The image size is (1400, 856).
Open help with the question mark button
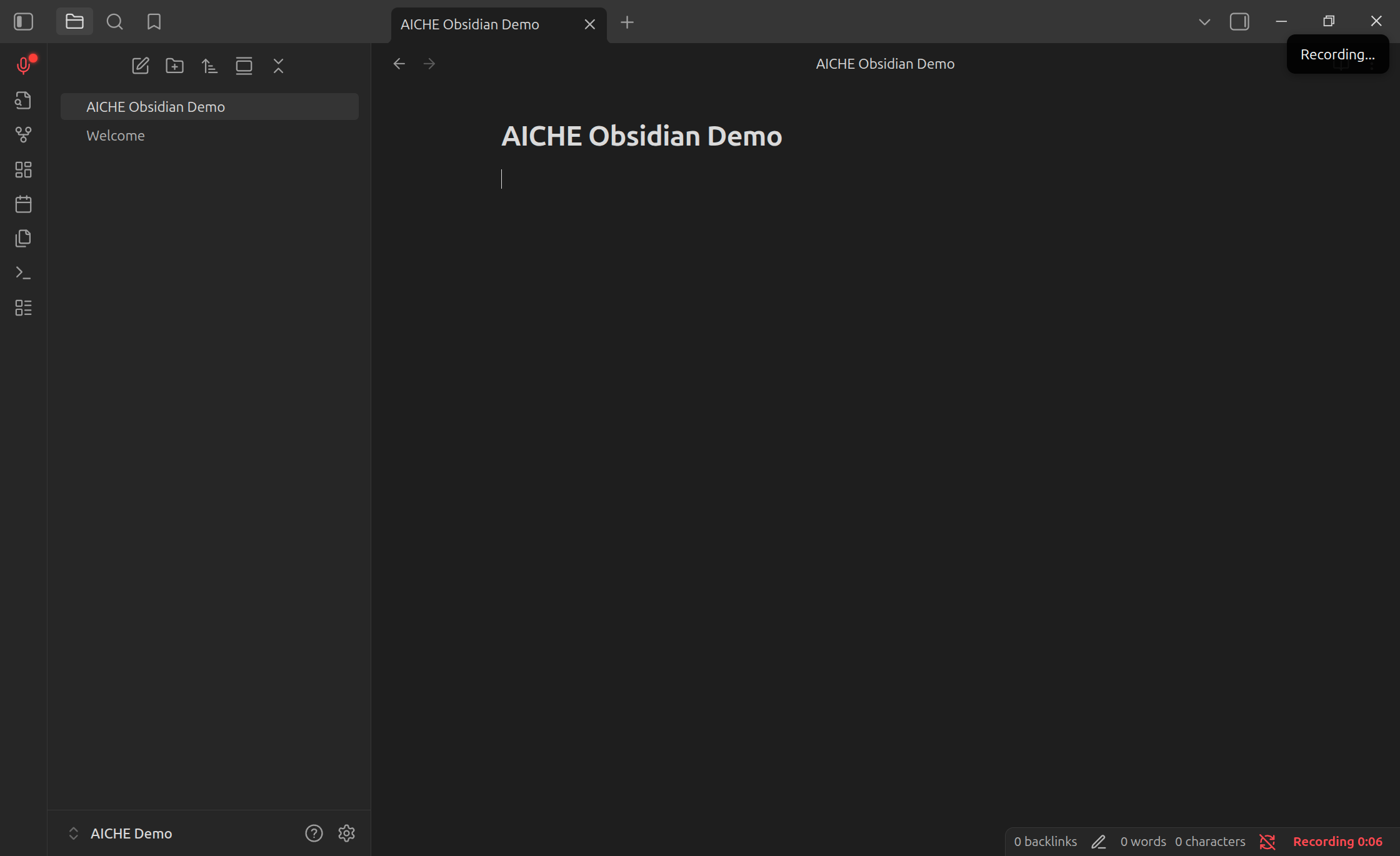tap(314, 833)
